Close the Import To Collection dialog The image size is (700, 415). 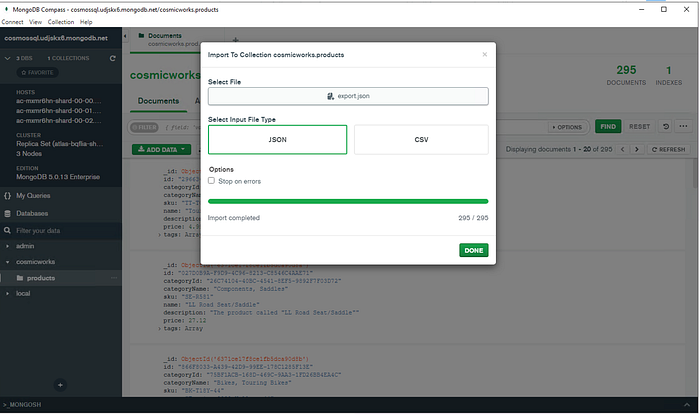[x=484, y=54]
